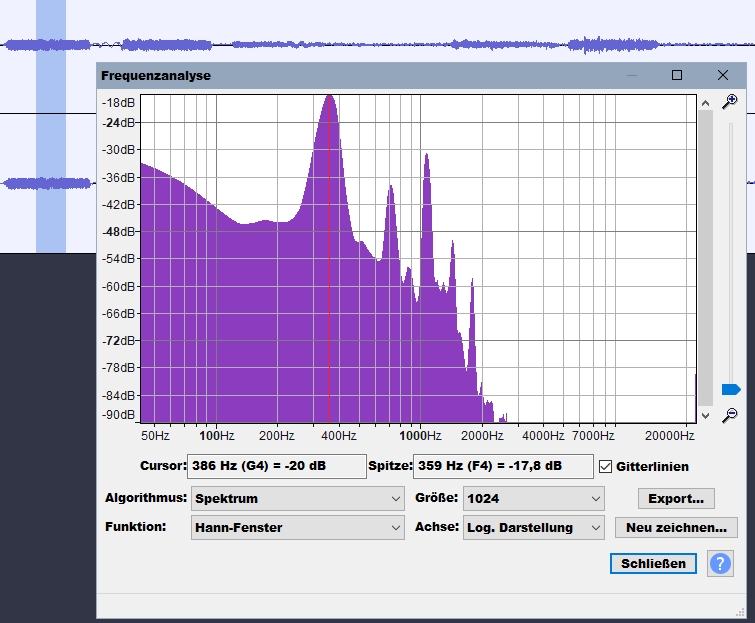Expand the Funktion dropdown showing Hann-Fenster
This screenshot has width=755, height=623.
(x=297, y=527)
